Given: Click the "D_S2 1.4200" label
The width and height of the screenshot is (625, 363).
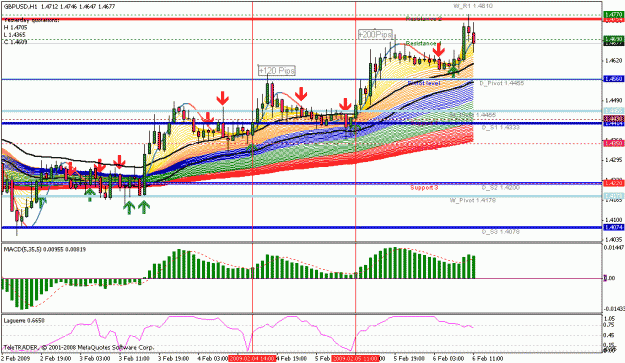Looking at the screenshot, I should coord(501,187).
